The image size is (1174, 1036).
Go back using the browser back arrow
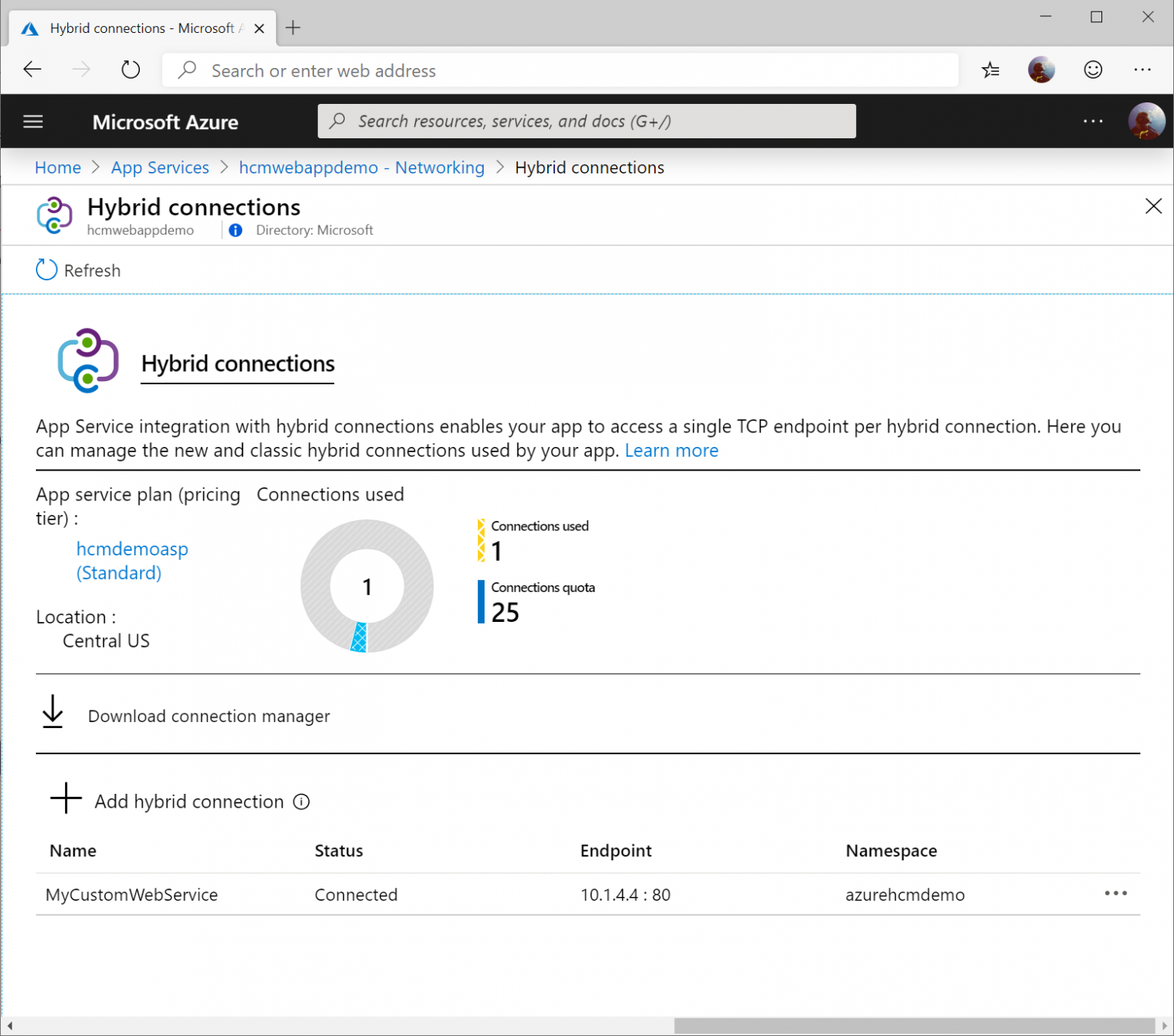point(32,70)
